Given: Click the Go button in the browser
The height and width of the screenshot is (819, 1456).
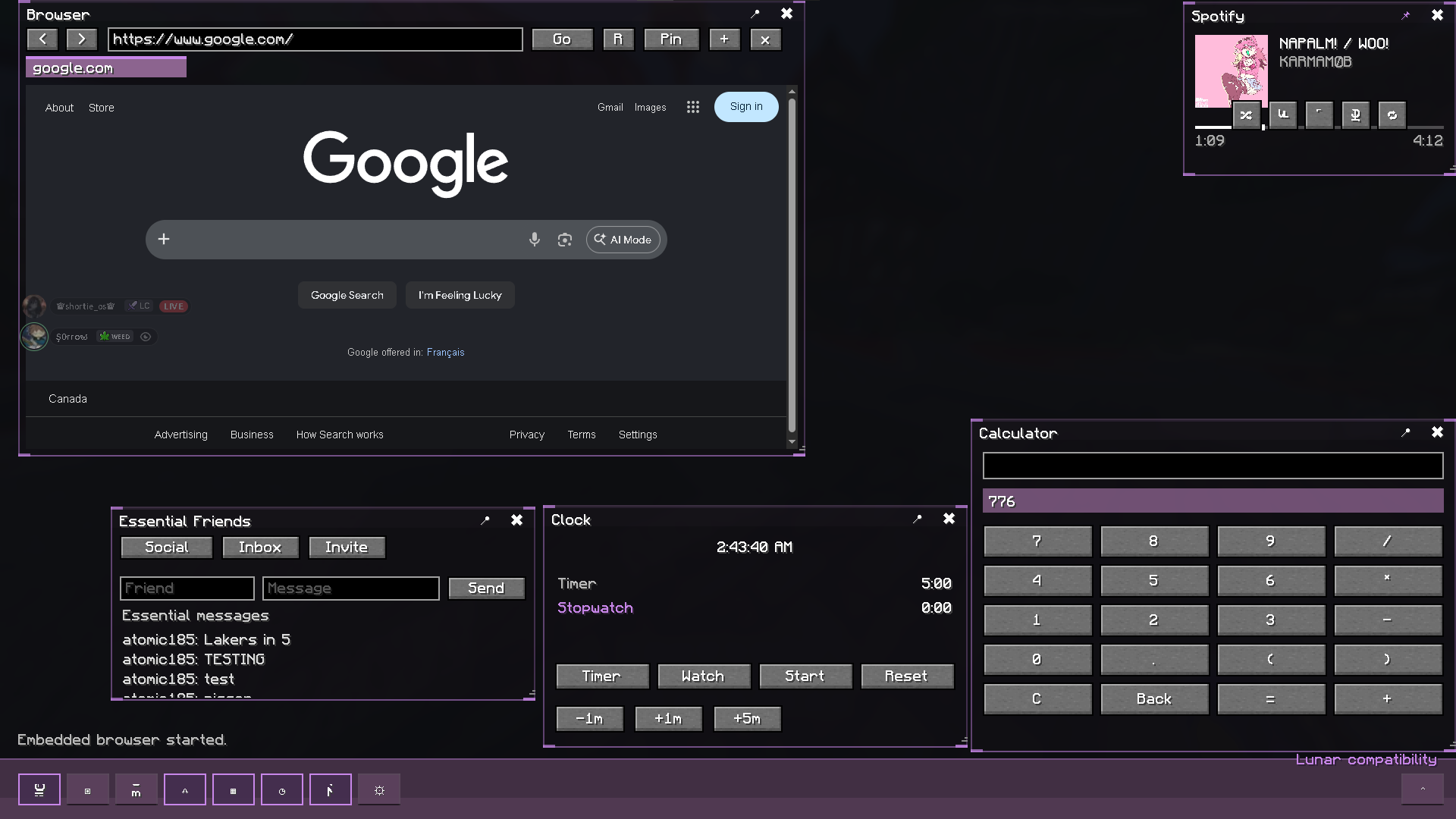Looking at the screenshot, I should 562,39.
